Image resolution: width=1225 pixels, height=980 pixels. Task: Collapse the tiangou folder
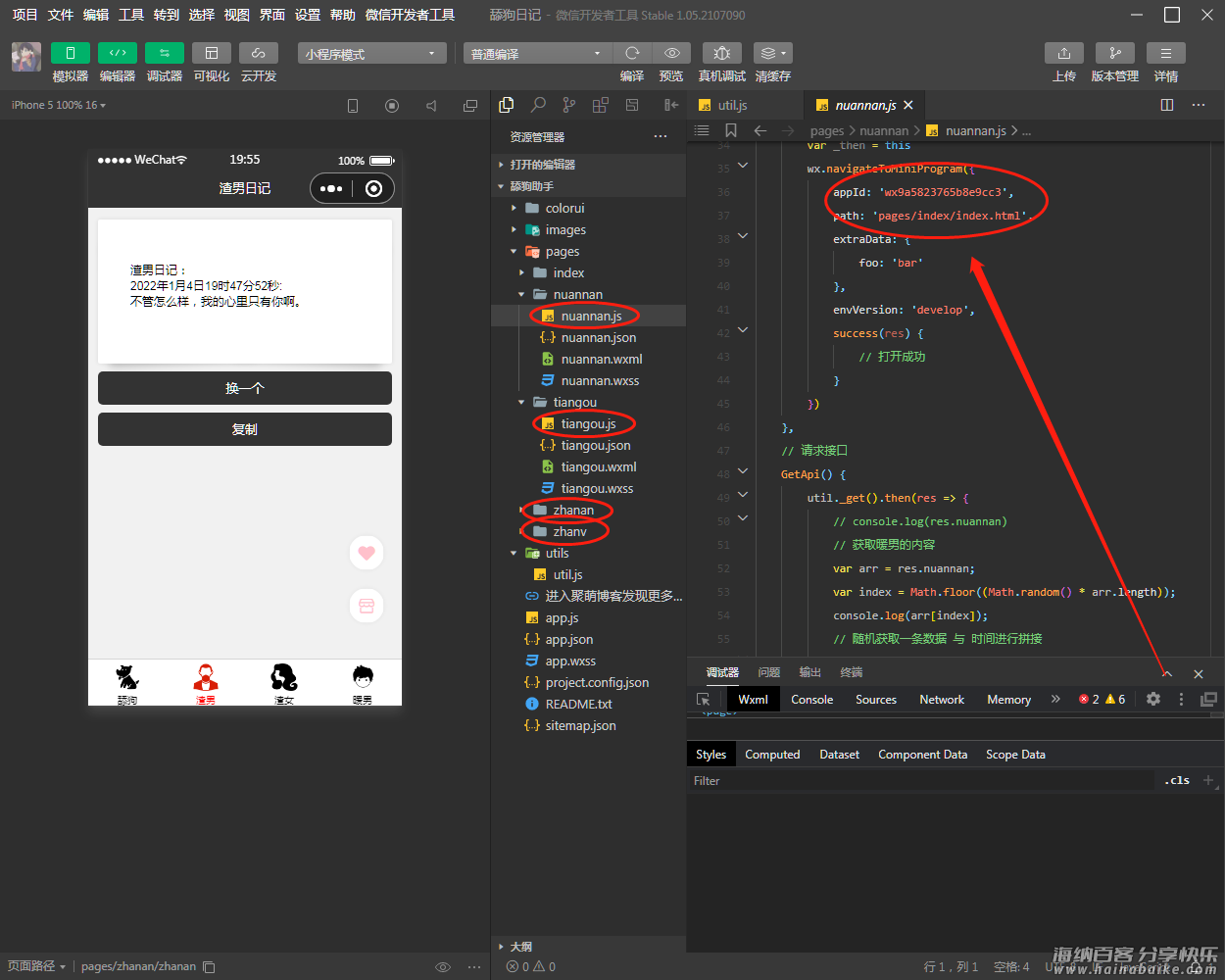(x=588, y=402)
